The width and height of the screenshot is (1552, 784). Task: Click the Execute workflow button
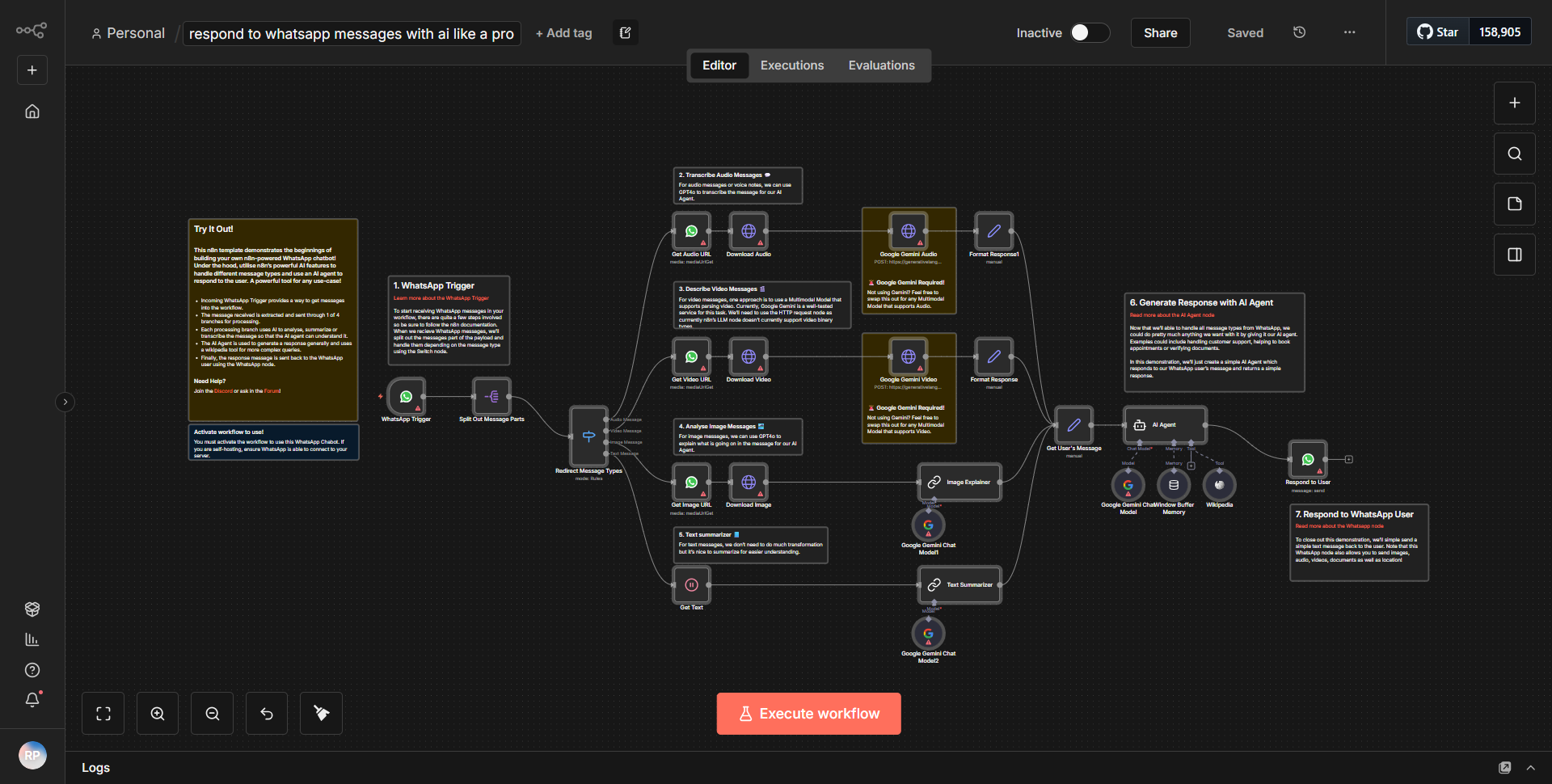[808, 714]
